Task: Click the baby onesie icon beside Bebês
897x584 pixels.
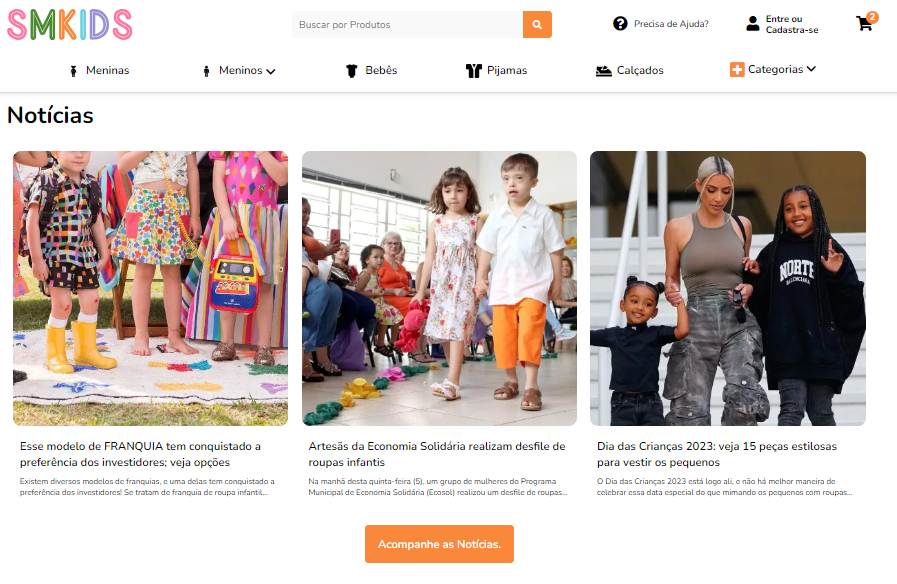Action: point(352,71)
